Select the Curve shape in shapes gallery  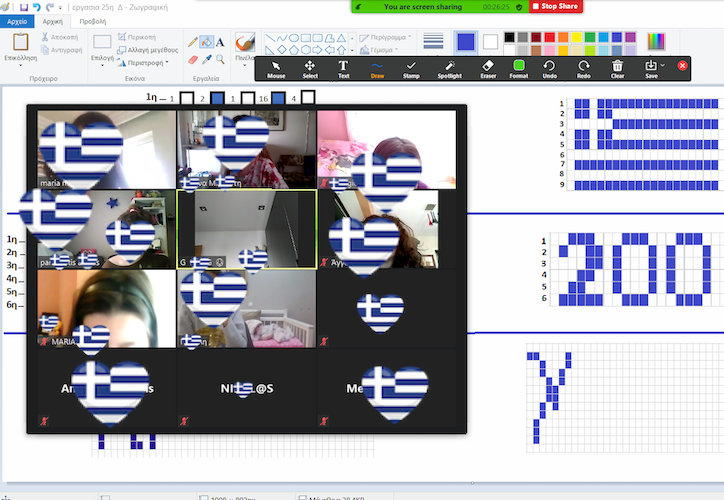coord(282,38)
